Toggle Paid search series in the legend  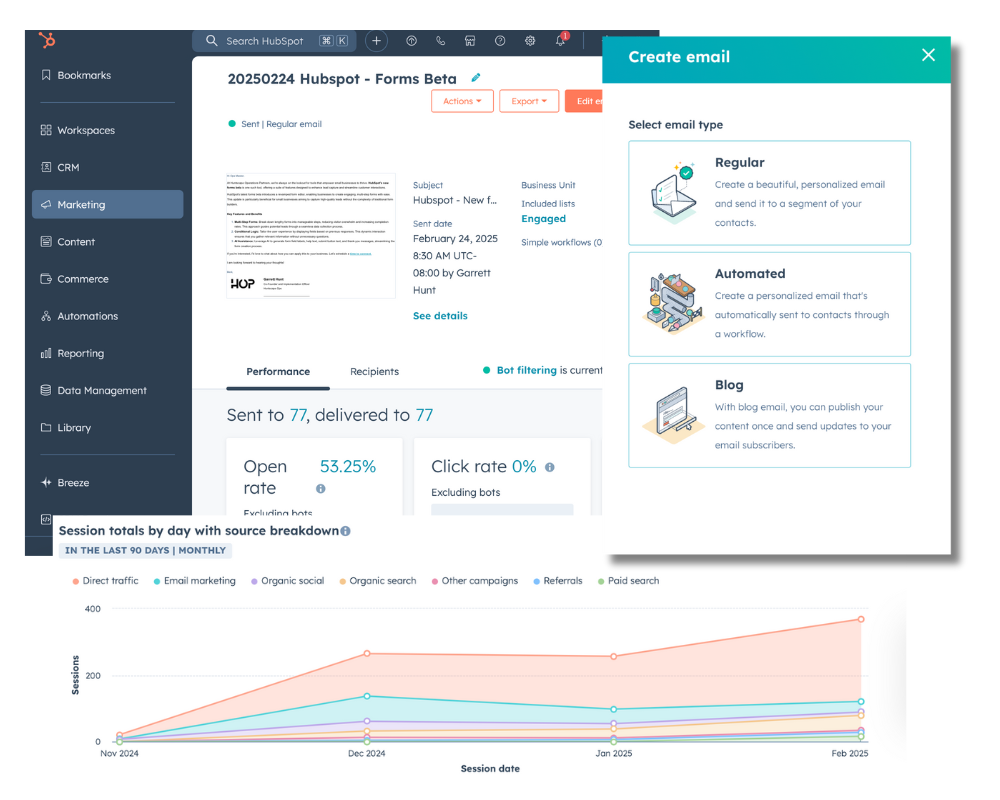tap(628, 581)
